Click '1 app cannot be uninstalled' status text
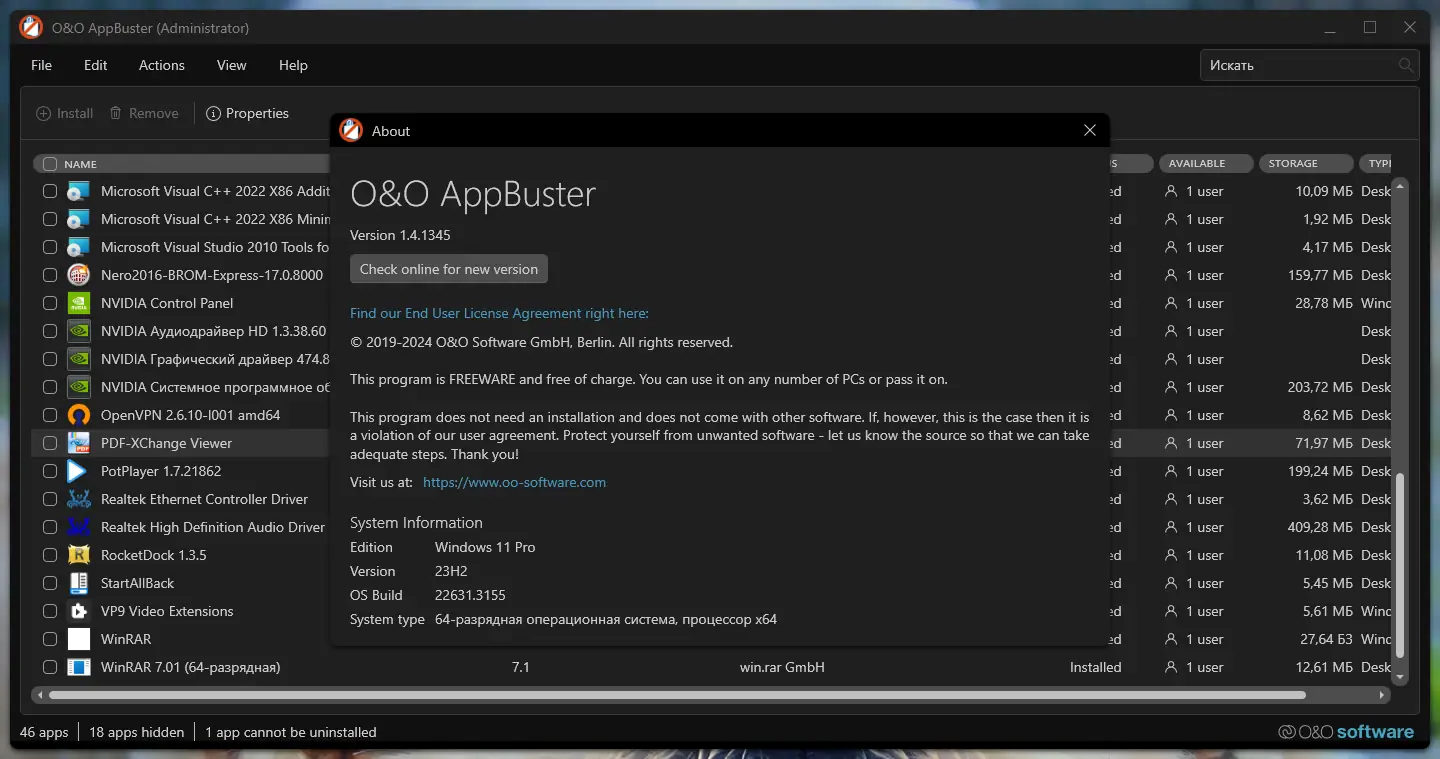1440x759 pixels. click(x=291, y=732)
